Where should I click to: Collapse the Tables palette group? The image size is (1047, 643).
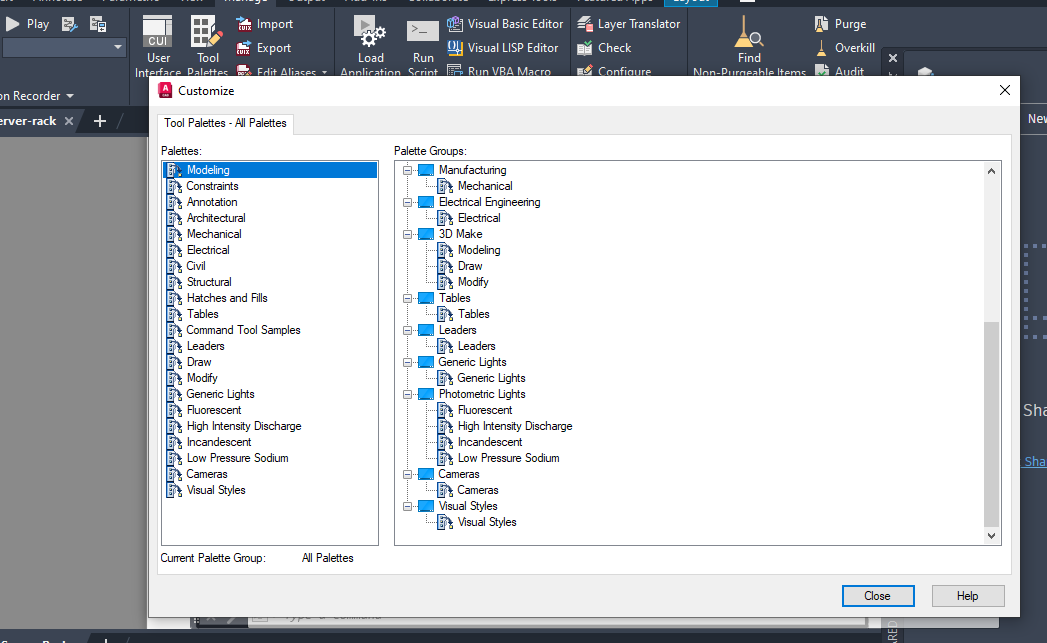(407, 298)
